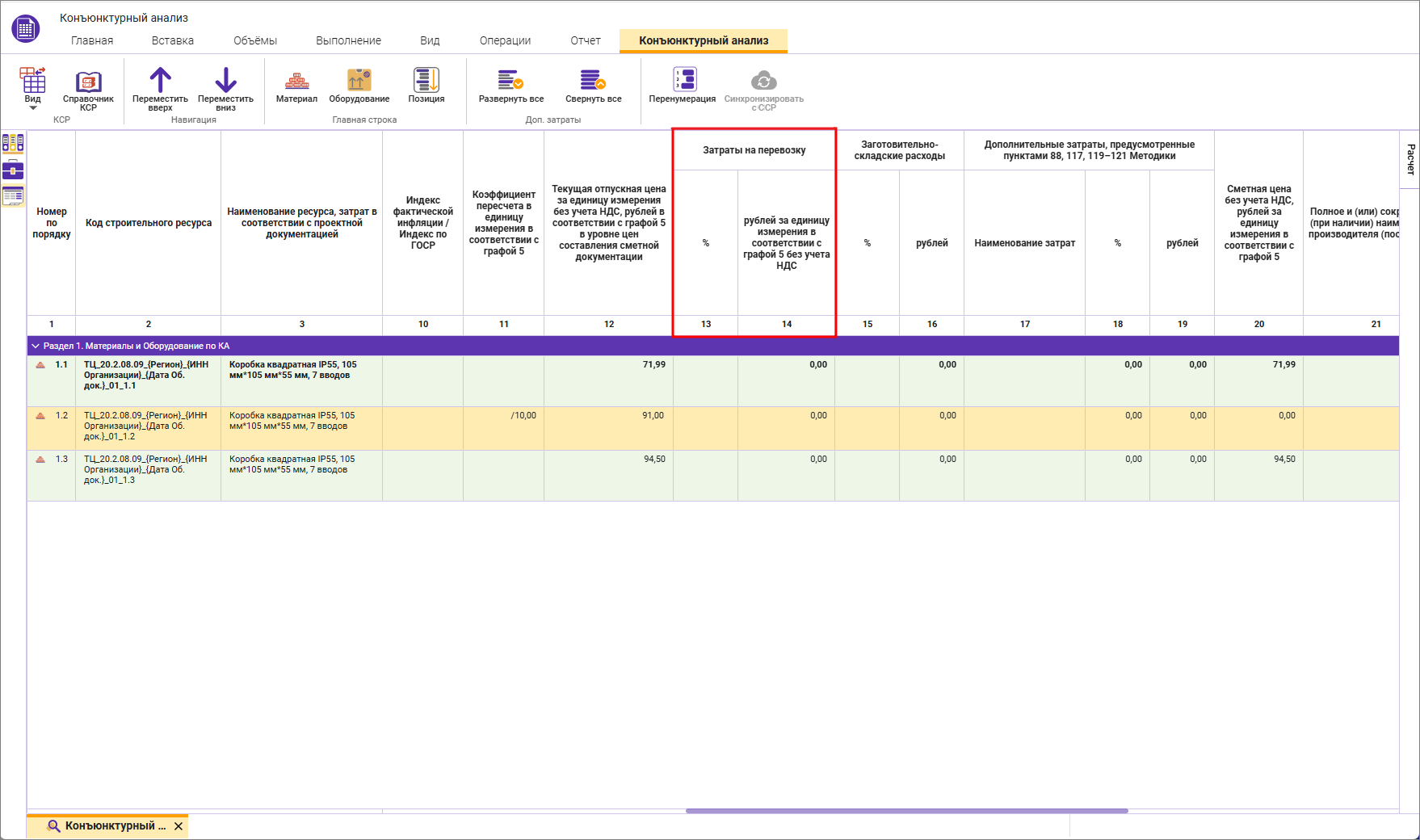Open the Справочник КСР reference icon

[x=88, y=82]
